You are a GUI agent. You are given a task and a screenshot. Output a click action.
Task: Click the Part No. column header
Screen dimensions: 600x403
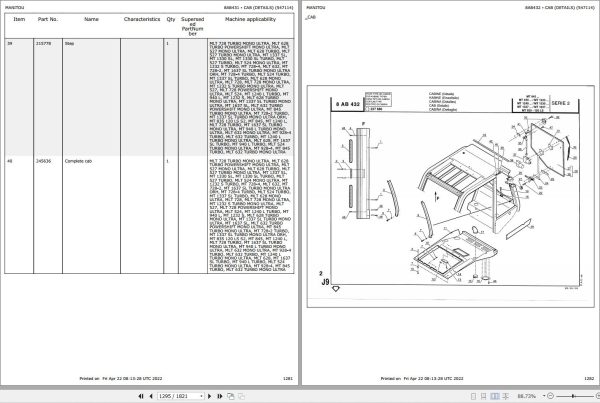click(x=48, y=19)
